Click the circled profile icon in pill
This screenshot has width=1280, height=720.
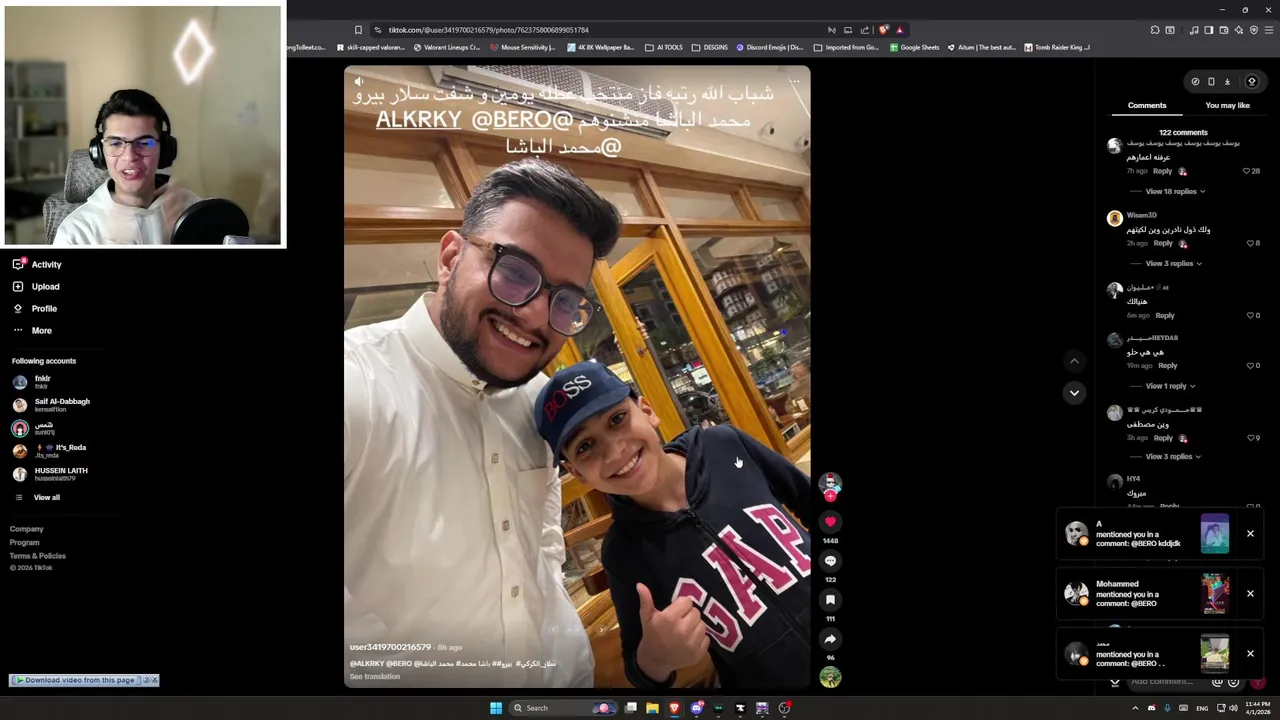pyautogui.click(x=1251, y=82)
